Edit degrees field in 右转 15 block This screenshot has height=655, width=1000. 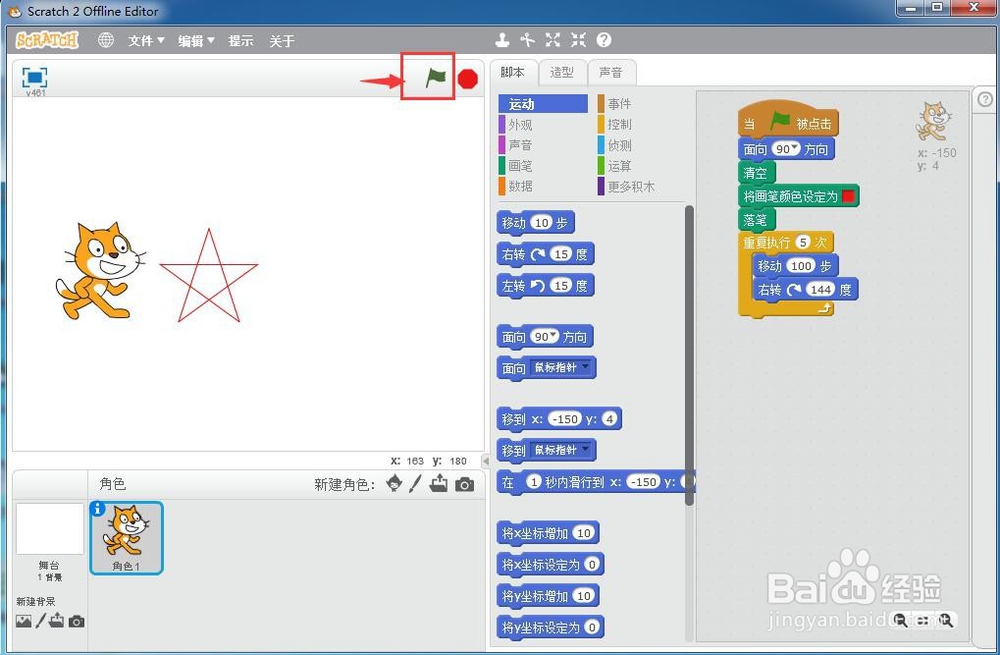(561, 254)
